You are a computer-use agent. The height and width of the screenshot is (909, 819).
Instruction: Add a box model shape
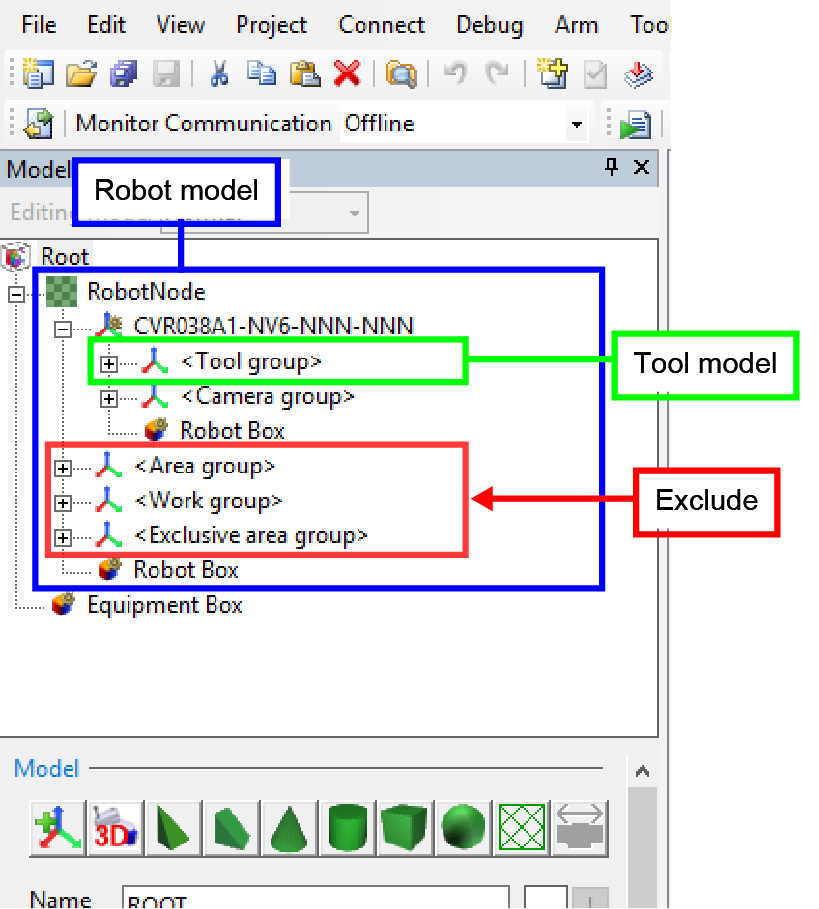coord(407,828)
